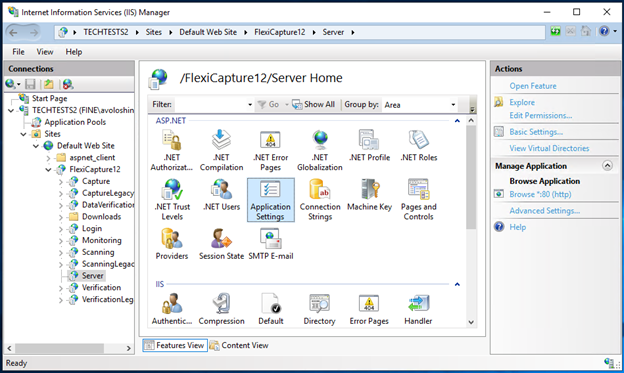Open the Help question mark icon in address bar
The height and width of the screenshot is (373, 624).
[604, 31]
